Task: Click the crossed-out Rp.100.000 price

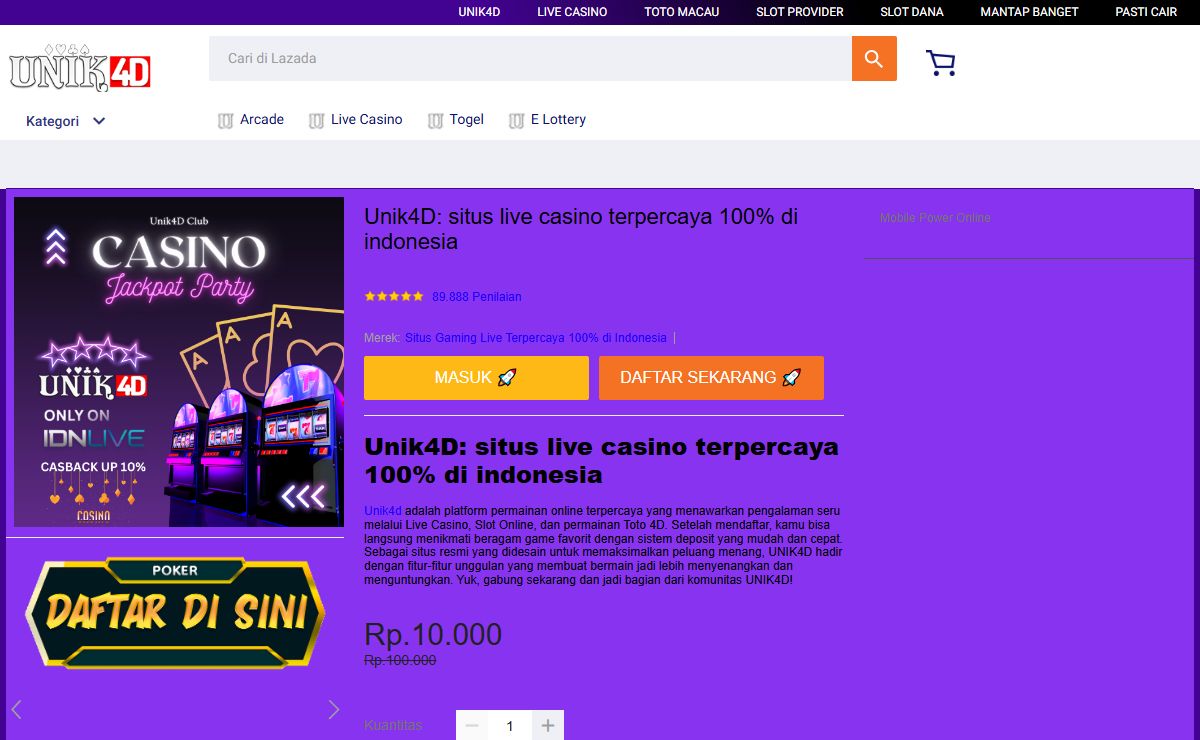Action: [x=400, y=661]
